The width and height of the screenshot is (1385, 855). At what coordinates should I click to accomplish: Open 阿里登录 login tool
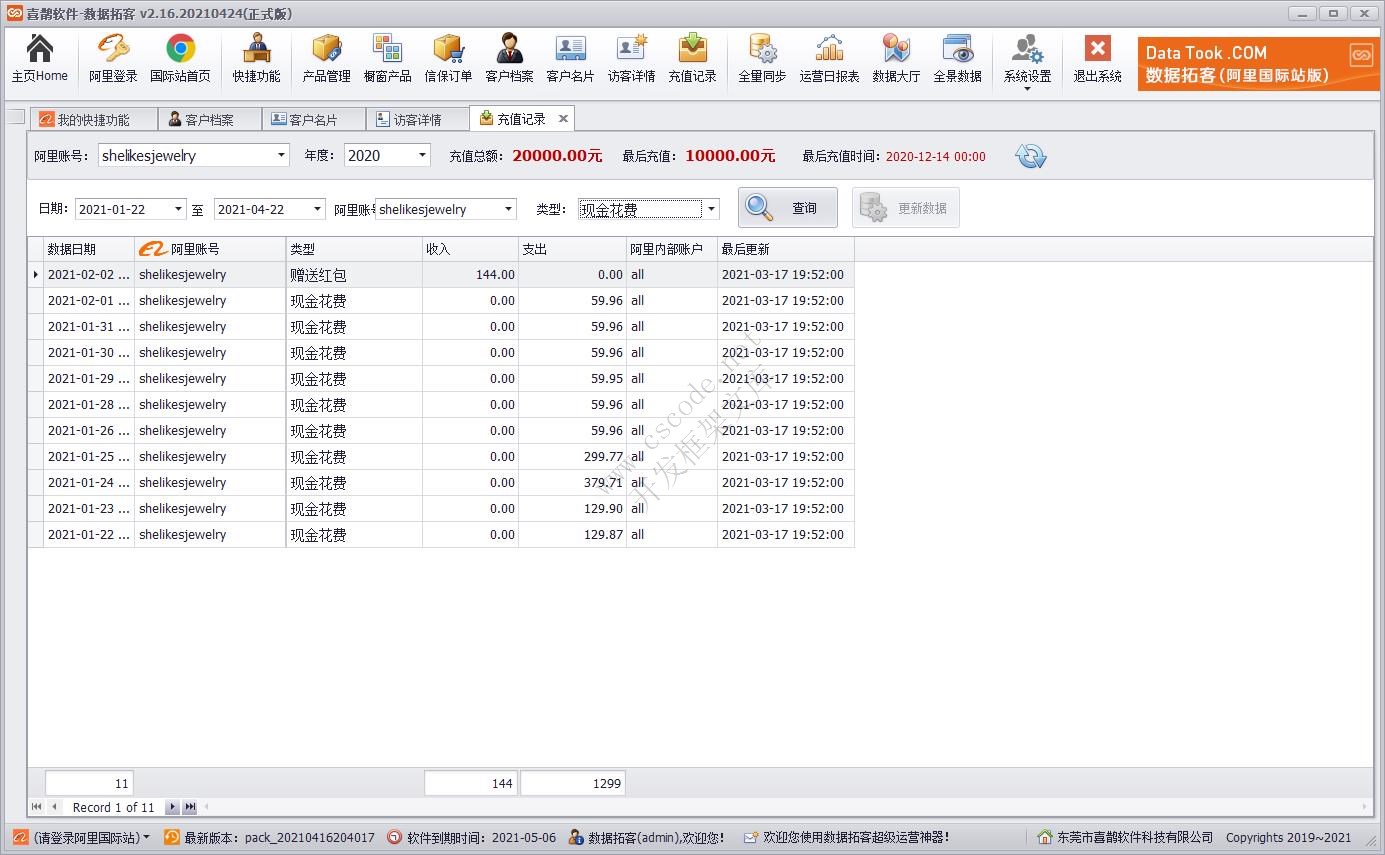click(113, 59)
